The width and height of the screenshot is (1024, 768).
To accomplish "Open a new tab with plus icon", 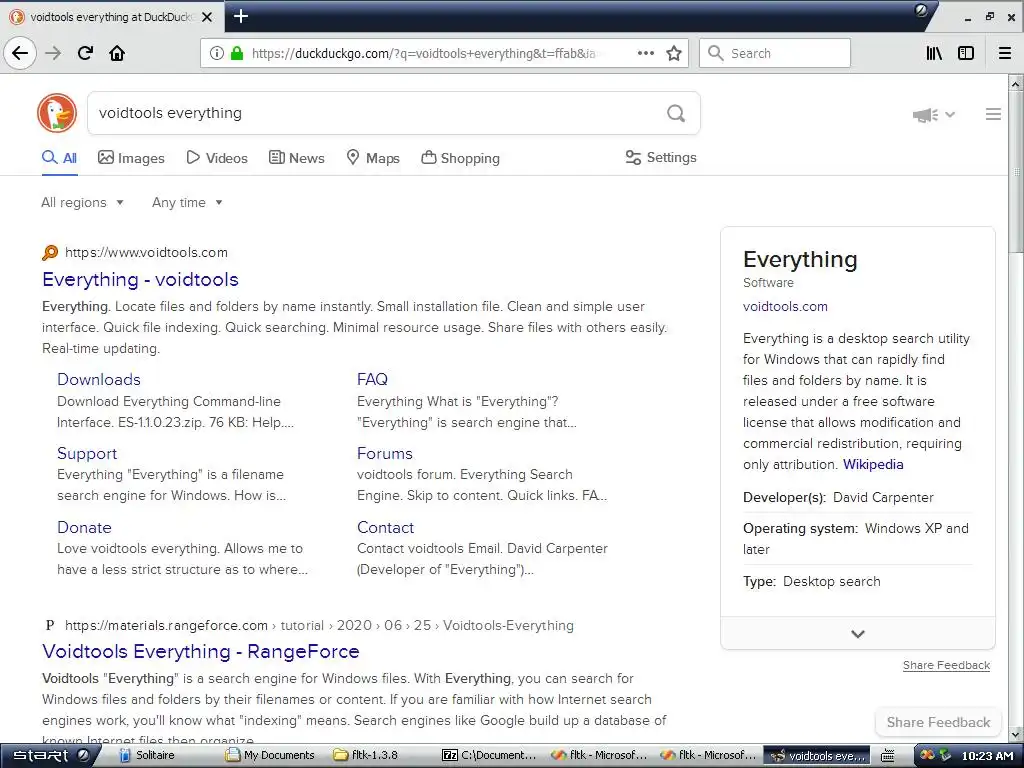I will 240,16.
